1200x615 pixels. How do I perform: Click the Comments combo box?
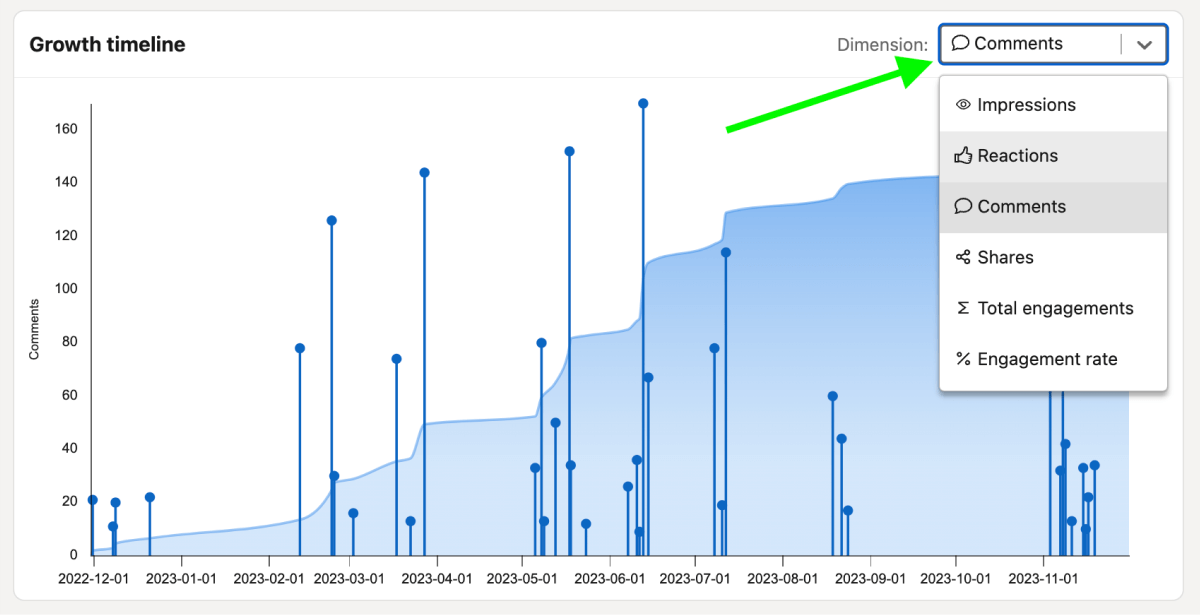coord(1030,43)
